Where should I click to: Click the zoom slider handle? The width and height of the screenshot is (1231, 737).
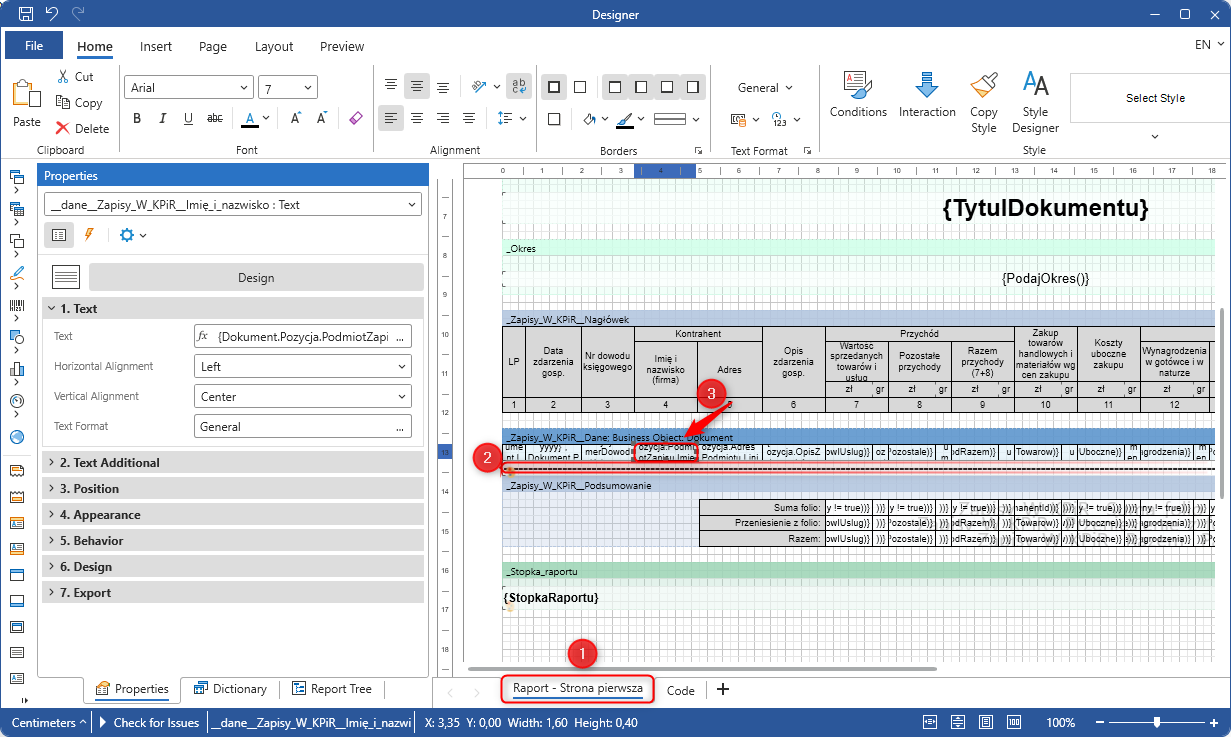pos(1157,722)
